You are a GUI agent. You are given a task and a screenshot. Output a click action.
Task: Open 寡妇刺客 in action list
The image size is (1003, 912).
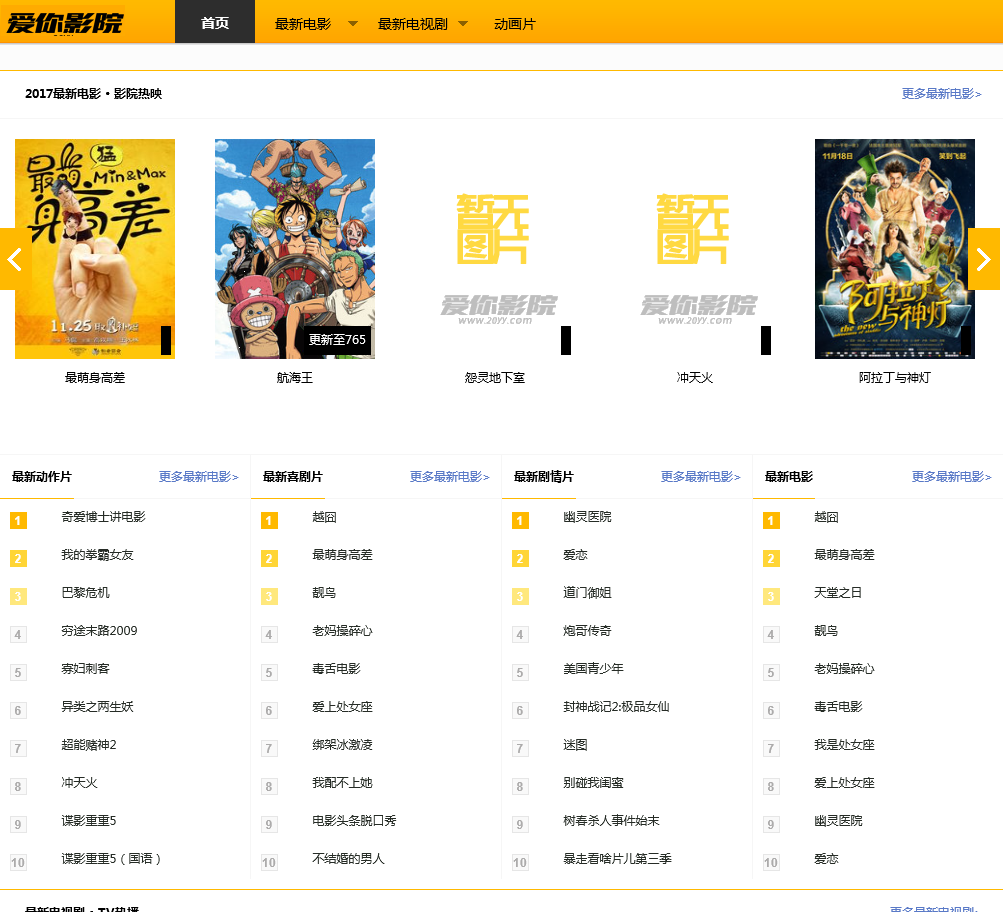click(x=85, y=669)
